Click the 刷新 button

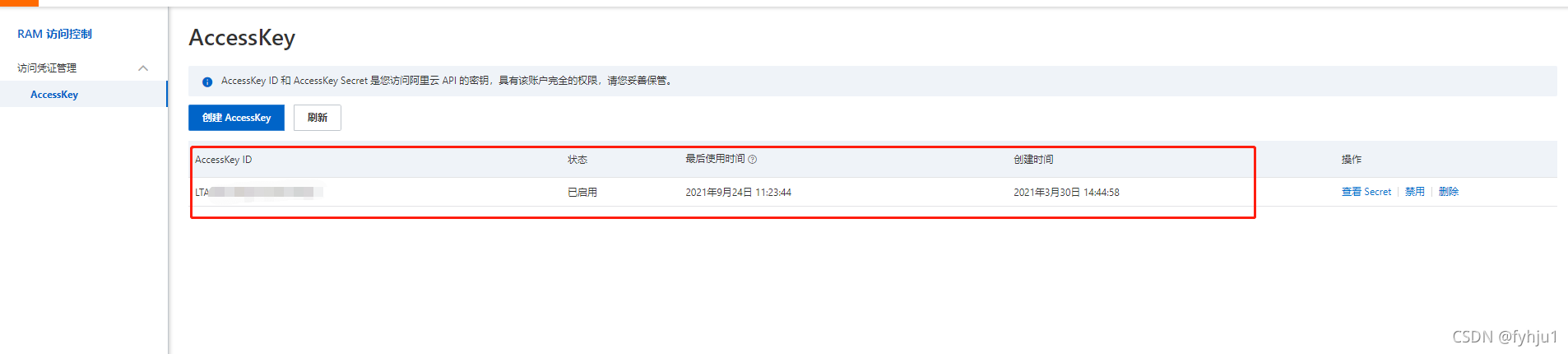pyautogui.click(x=318, y=118)
